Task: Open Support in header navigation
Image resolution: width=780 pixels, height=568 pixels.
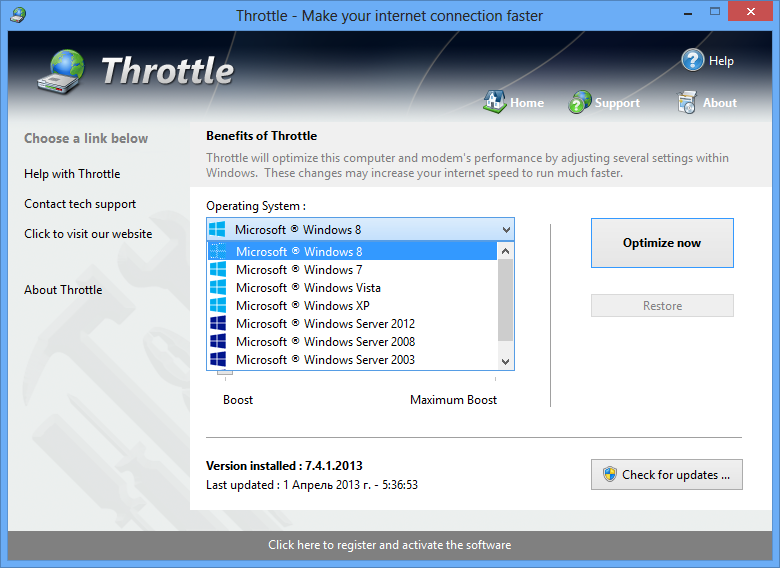Action: pos(617,103)
